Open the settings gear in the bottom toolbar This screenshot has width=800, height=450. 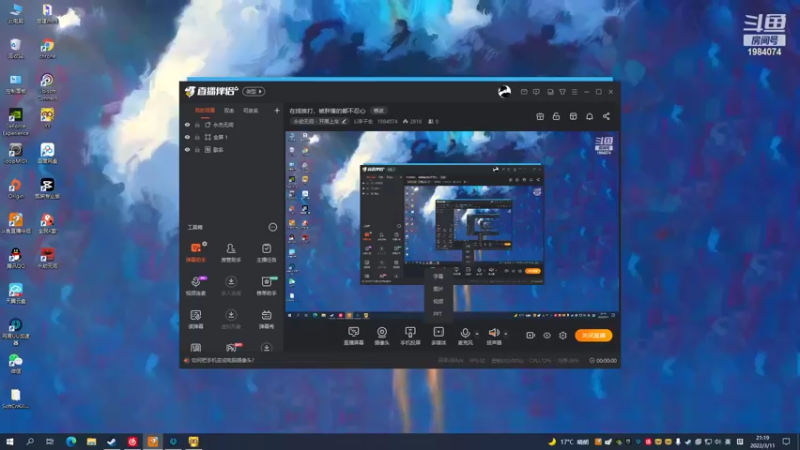(563, 335)
